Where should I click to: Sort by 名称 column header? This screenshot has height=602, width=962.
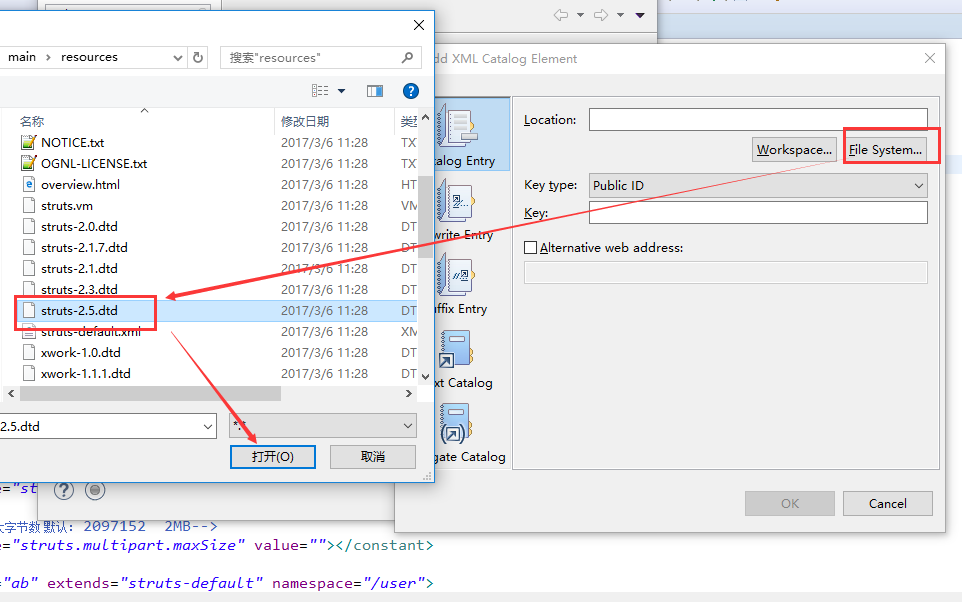[32, 122]
